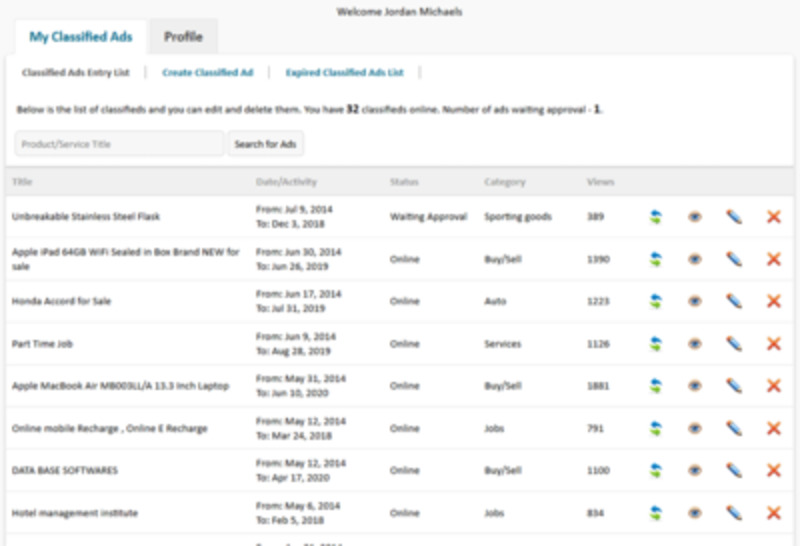800x546 pixels.
Task: Click the 1390 views value
Action: pos(598,259)
